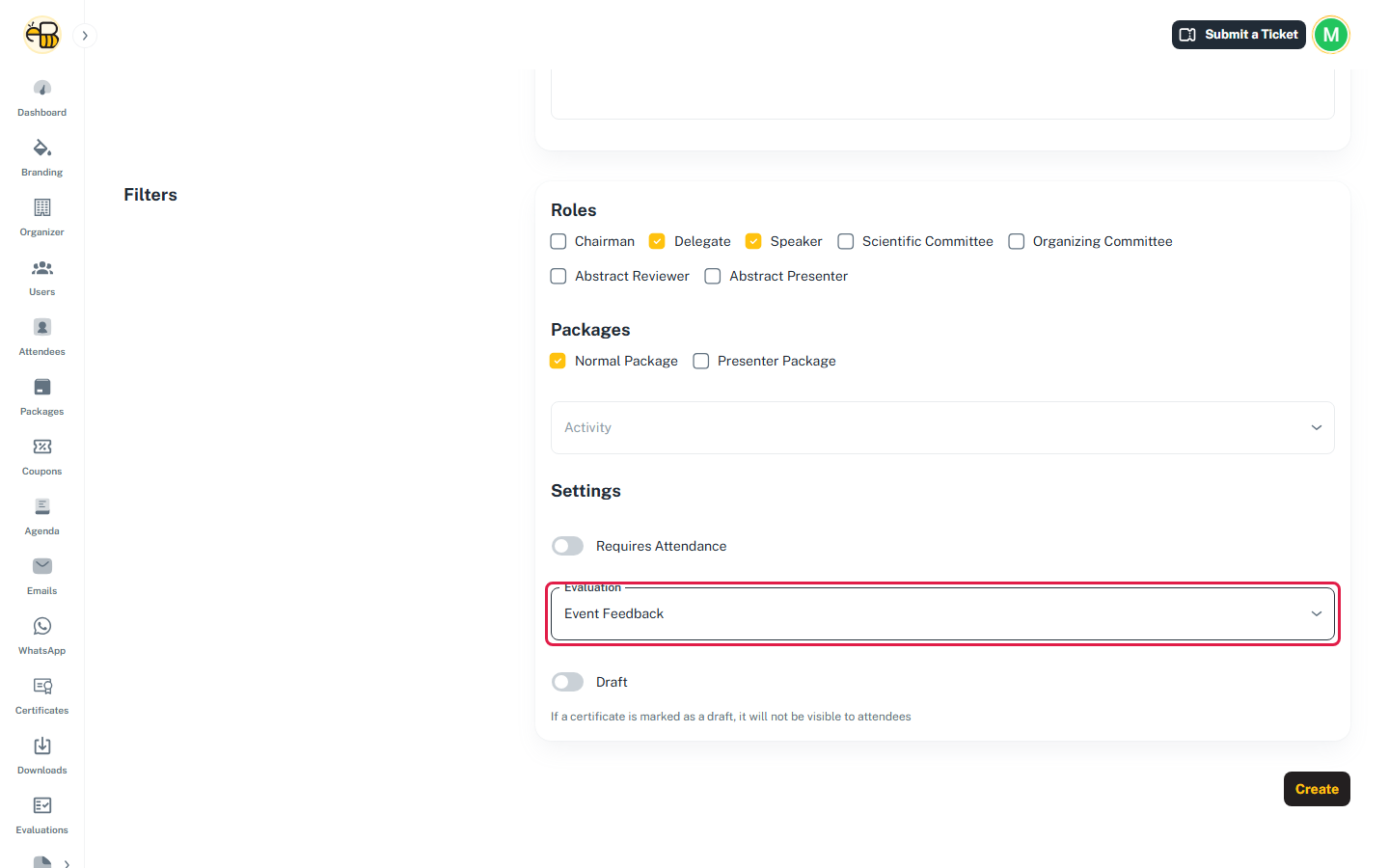The height and width of the screenshot is (868, 1389).
Task: Open the Certificates icon
Action: point(41,686)
